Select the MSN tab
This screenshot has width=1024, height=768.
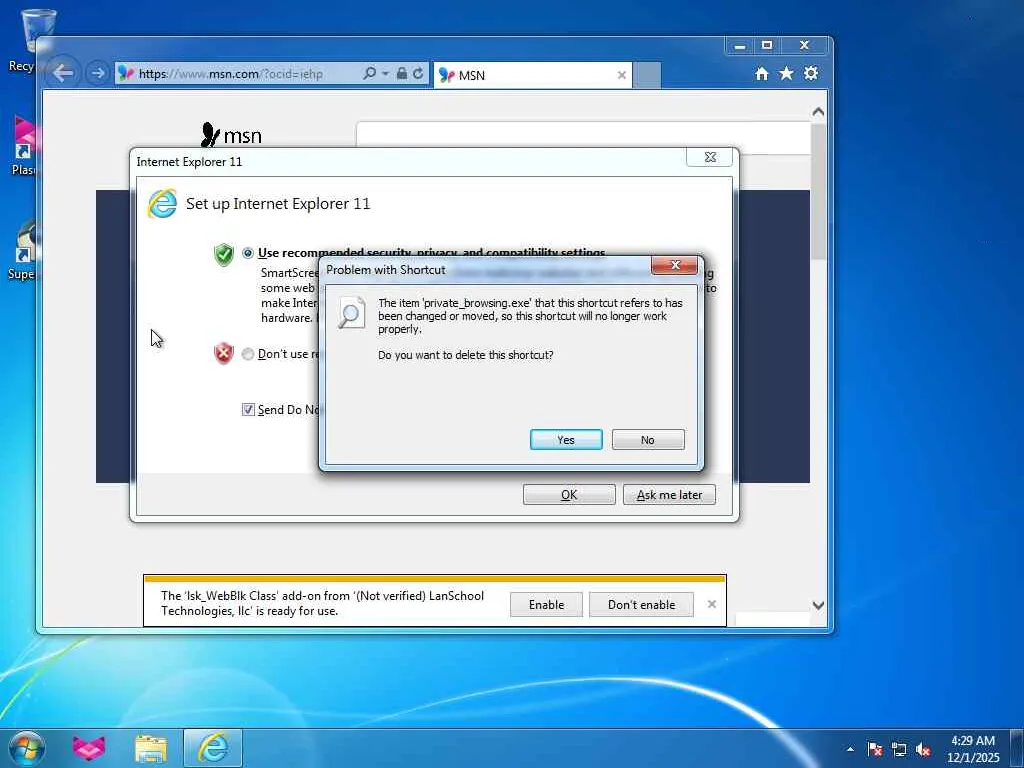coord(532,75)
